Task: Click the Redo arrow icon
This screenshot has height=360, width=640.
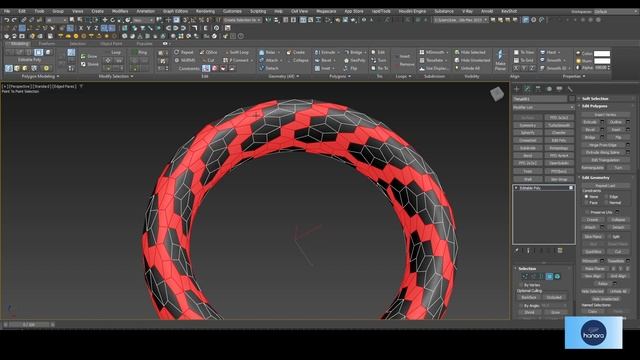Action: click(14, 20)
